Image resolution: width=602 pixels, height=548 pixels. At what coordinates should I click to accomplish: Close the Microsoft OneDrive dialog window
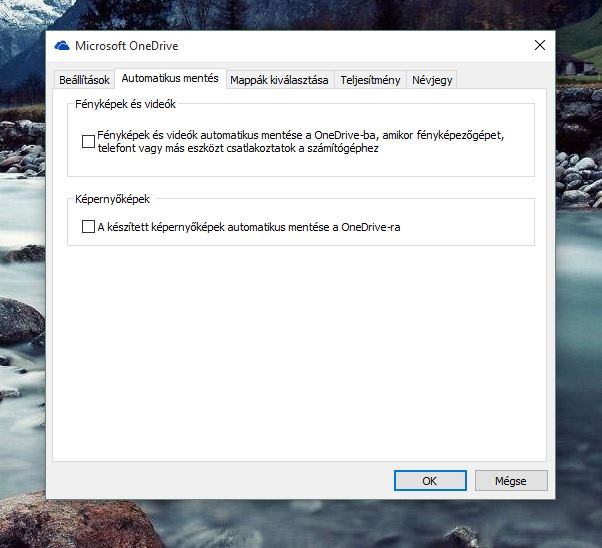pos(540,46)
